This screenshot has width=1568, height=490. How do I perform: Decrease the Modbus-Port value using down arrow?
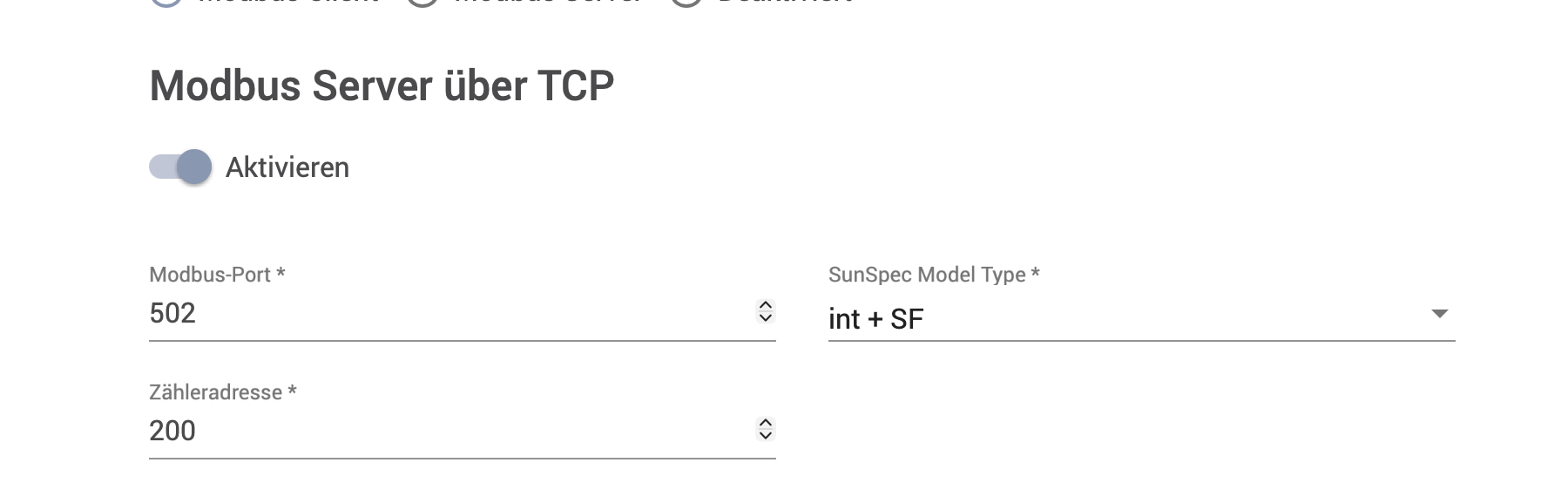pos(766,317)
